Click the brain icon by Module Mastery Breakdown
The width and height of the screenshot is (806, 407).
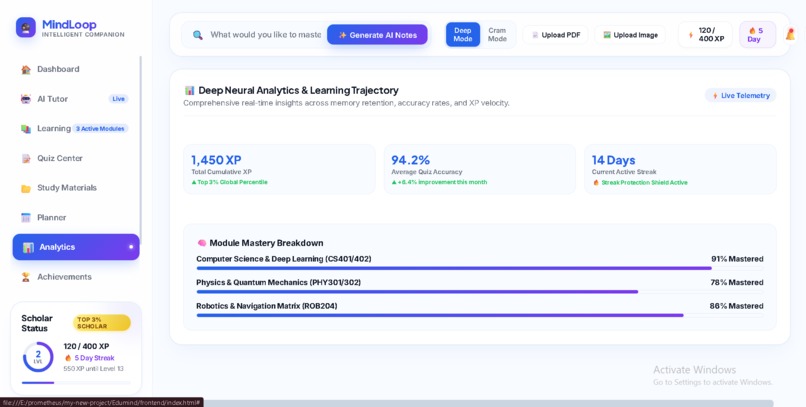[x=202, y=243]
